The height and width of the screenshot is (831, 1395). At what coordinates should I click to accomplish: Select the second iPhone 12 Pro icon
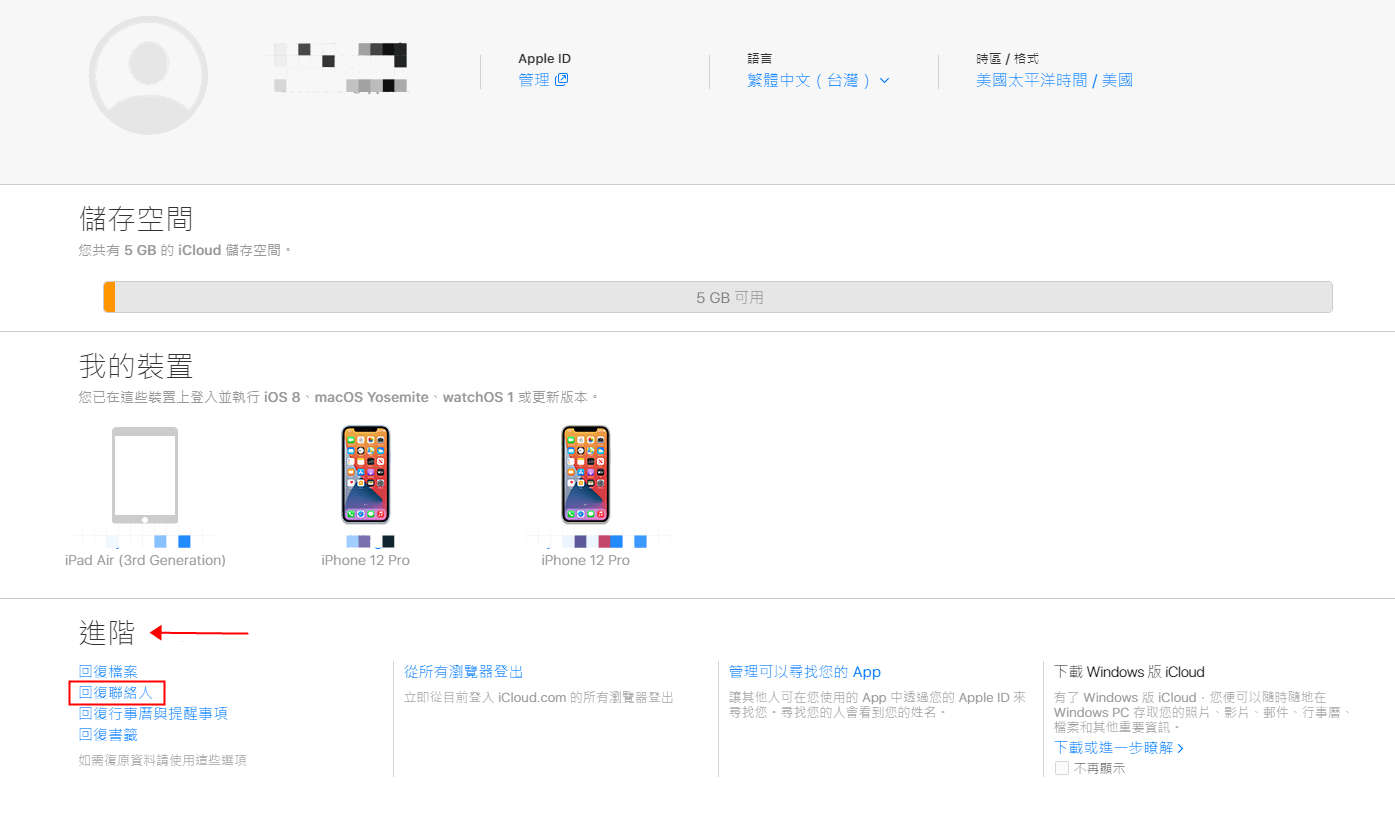(585, 475)
